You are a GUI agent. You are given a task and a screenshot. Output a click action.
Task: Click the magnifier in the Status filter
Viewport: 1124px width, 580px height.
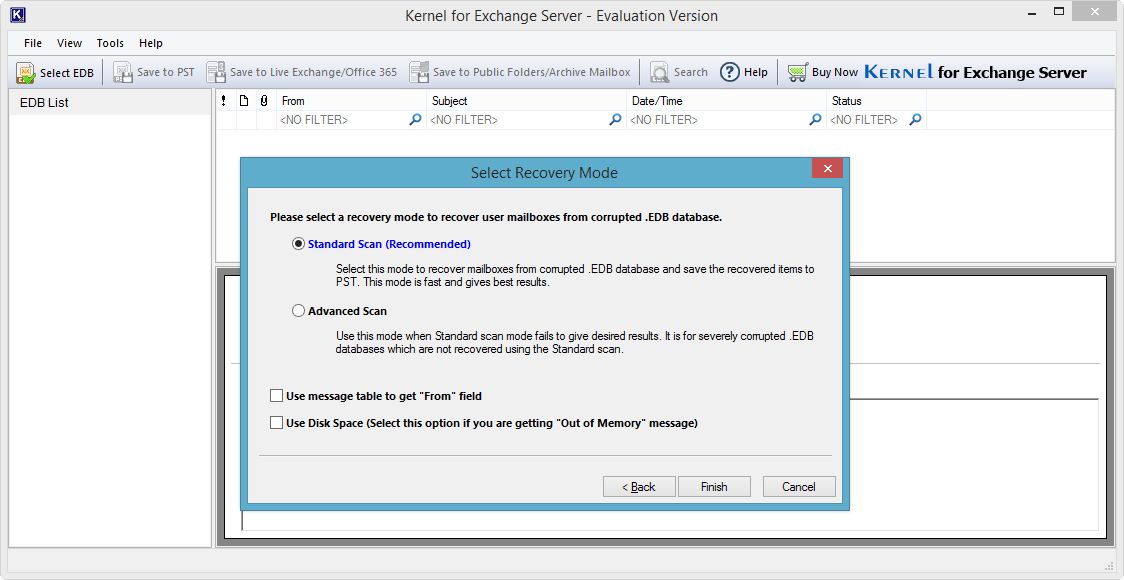pyautogui.click(x=915, y=120)
